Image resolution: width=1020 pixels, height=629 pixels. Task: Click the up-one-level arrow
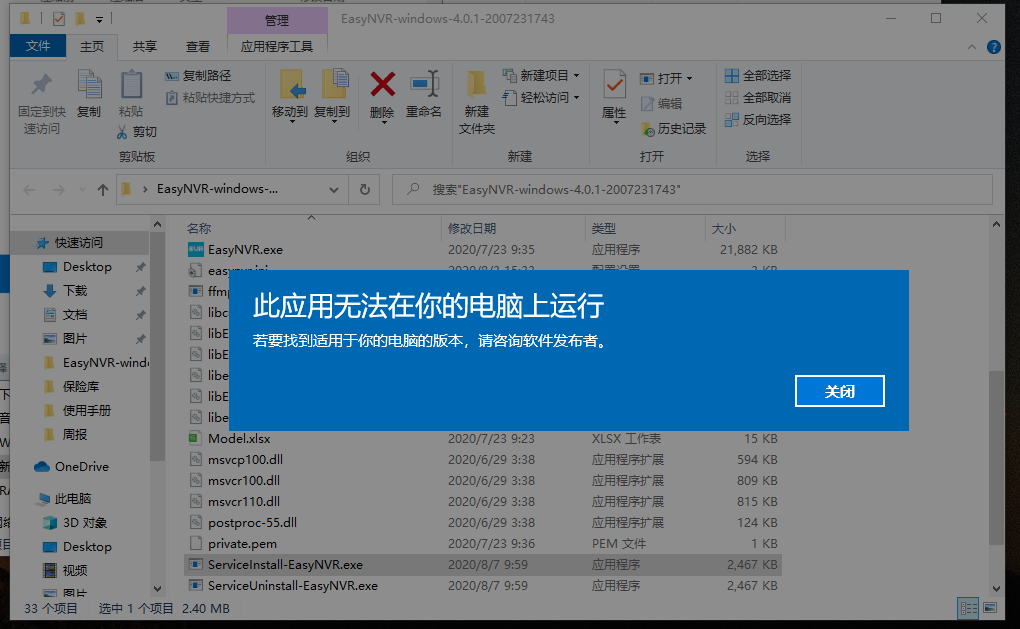(x=103, y=190)
